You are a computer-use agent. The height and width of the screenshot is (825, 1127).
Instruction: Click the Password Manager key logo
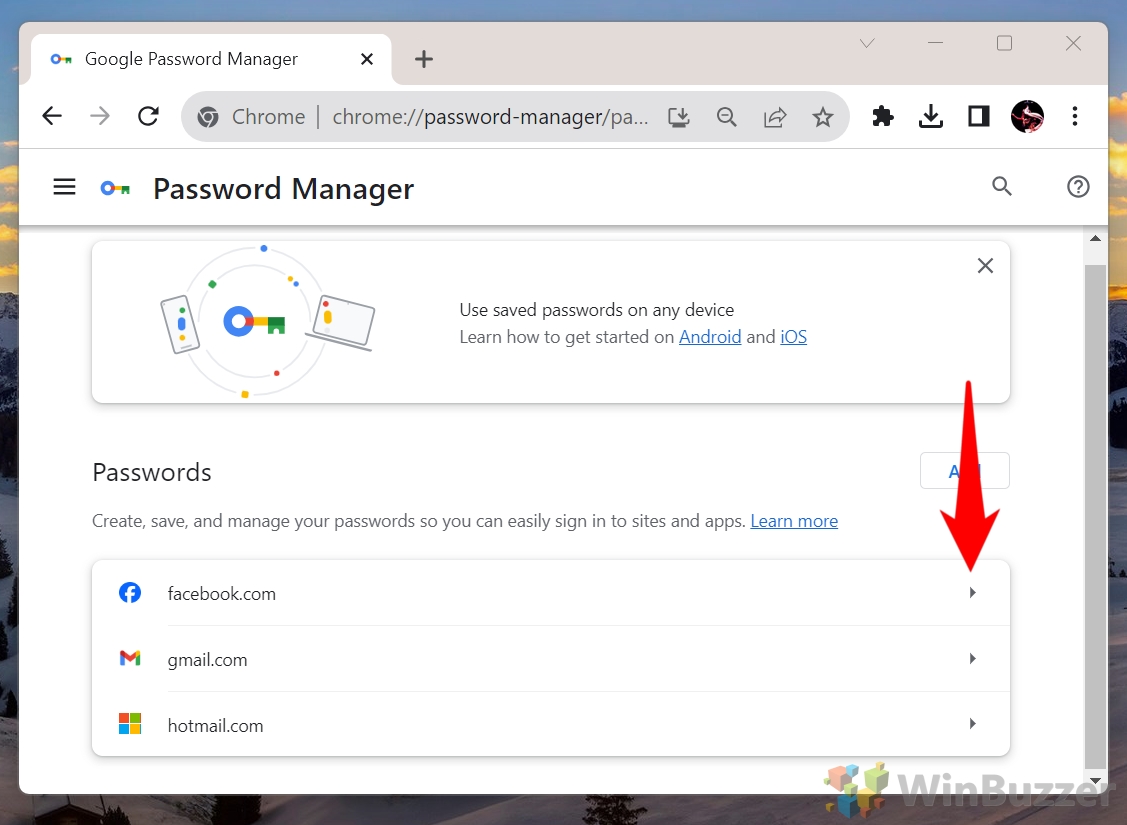tap(114, 187)
